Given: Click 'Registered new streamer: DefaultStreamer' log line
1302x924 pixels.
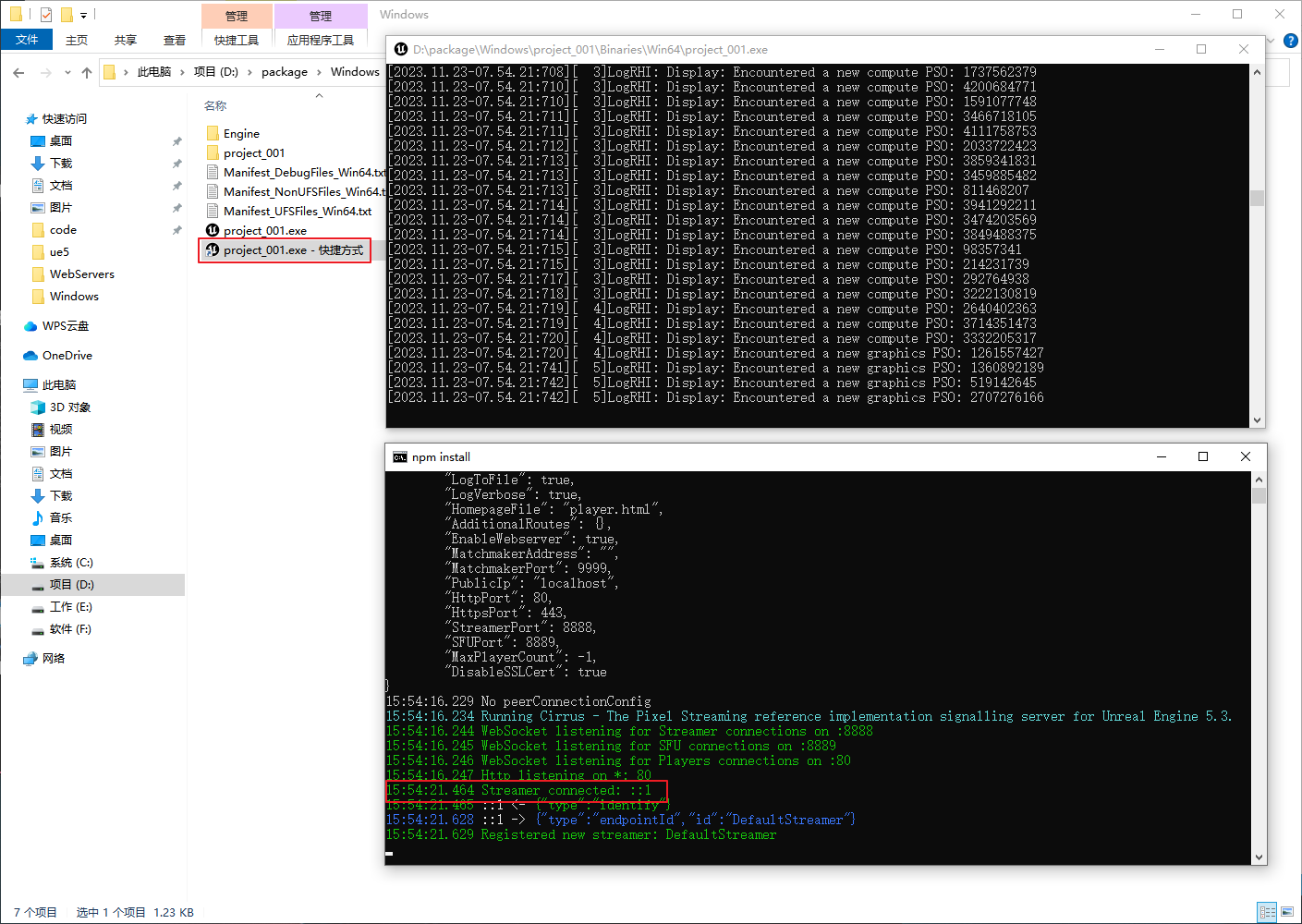Looking at the screenshot, I should click(x=628, y=834).
